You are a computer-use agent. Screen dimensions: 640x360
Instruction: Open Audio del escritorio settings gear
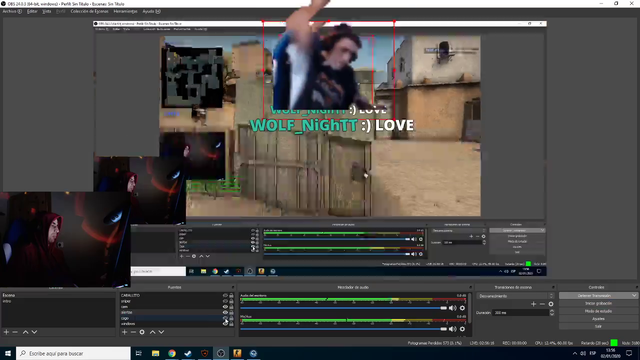tap(462, 308)
